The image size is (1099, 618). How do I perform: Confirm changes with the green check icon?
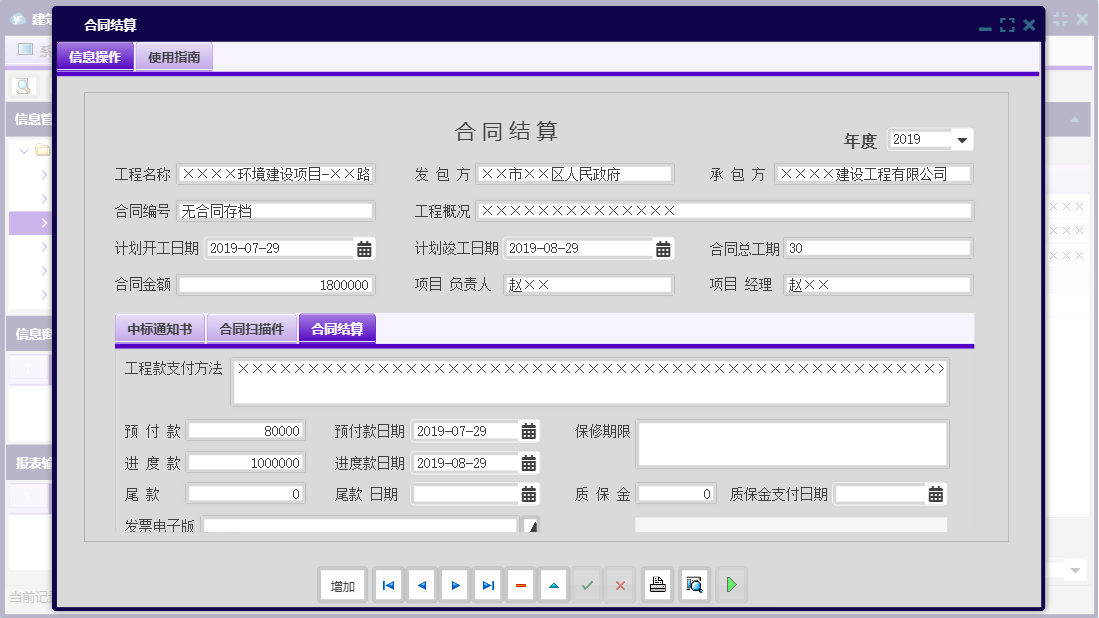point(587,585)
